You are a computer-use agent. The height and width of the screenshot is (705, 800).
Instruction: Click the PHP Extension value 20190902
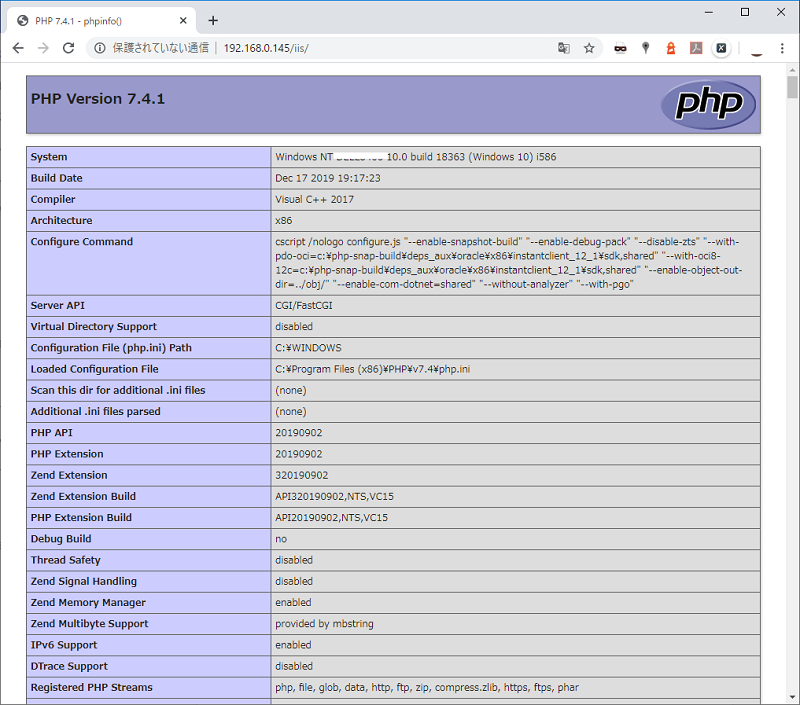298,454
